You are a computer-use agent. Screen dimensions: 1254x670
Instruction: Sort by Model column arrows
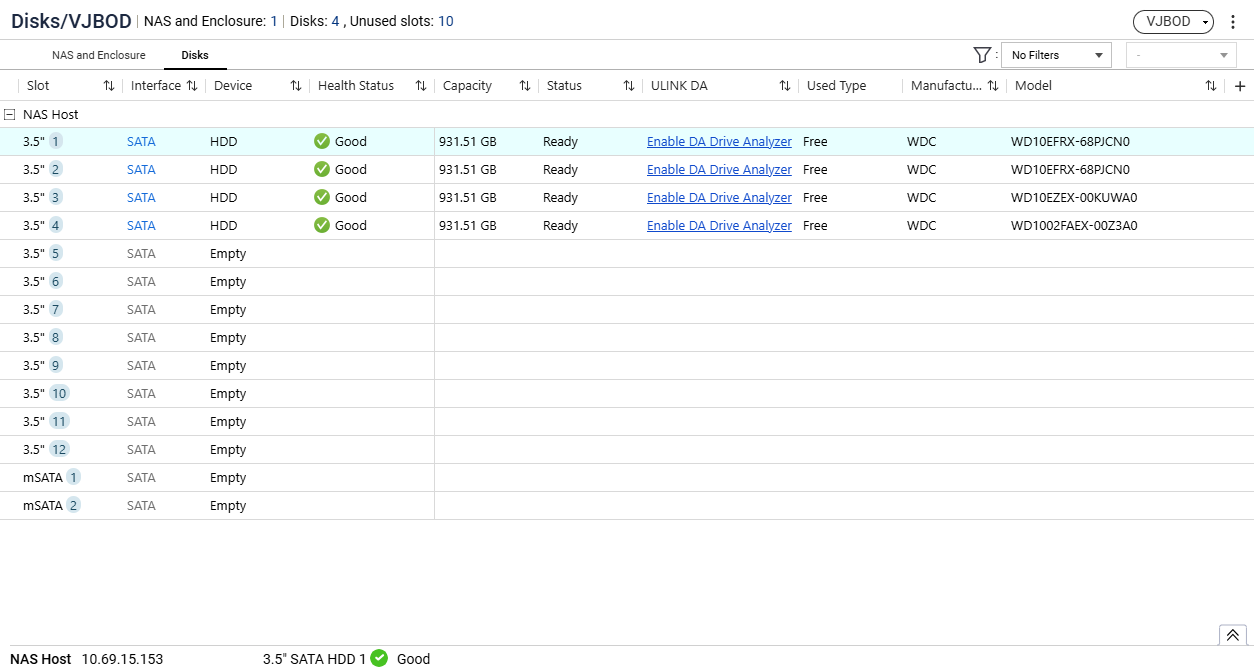click(x=1211, y=86)
